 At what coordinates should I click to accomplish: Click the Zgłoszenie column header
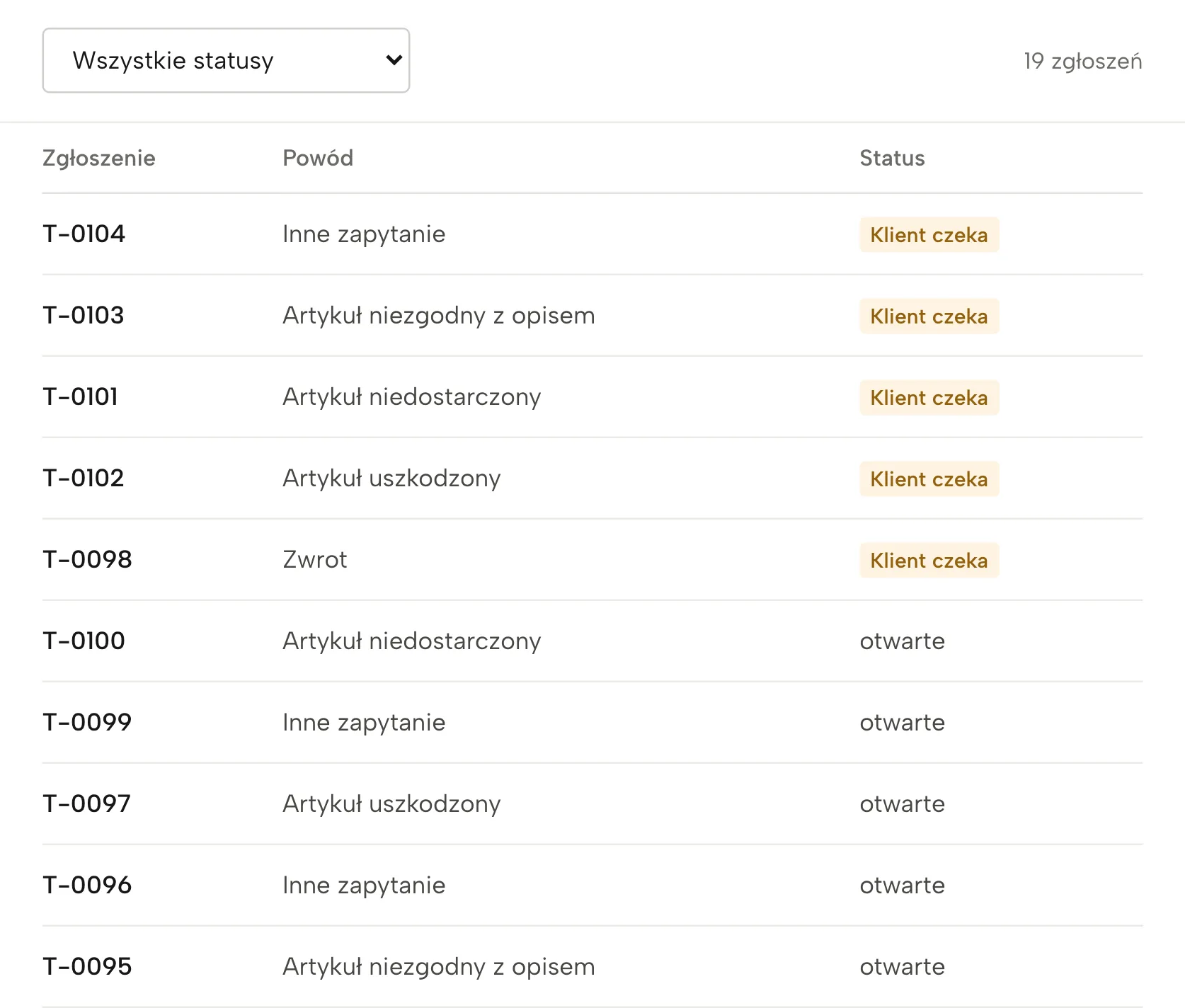(x=99, y=158)
